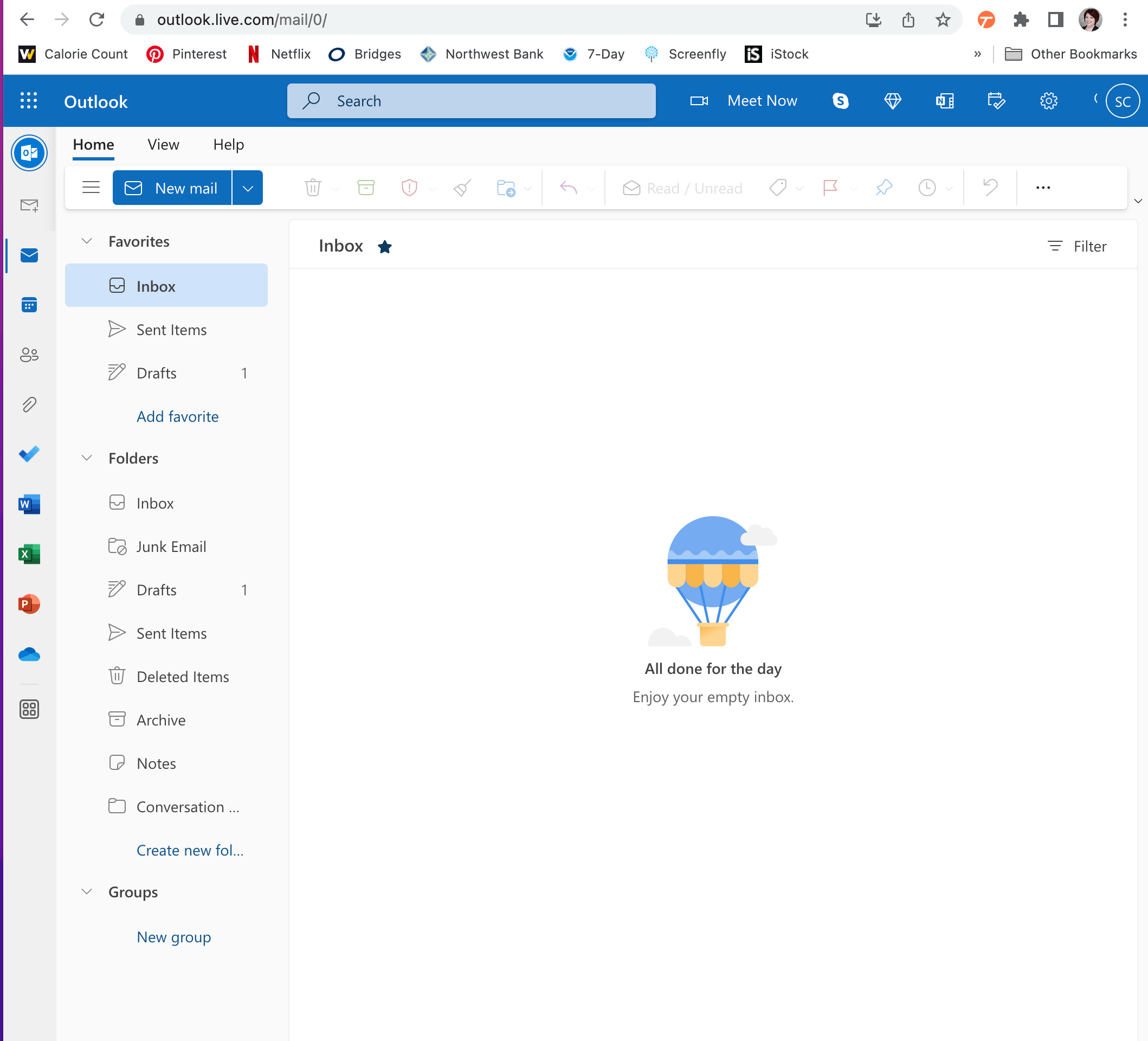Click the New mail button
Viewport: 1148px width, 1041px height.
click(x=172, y=188)
